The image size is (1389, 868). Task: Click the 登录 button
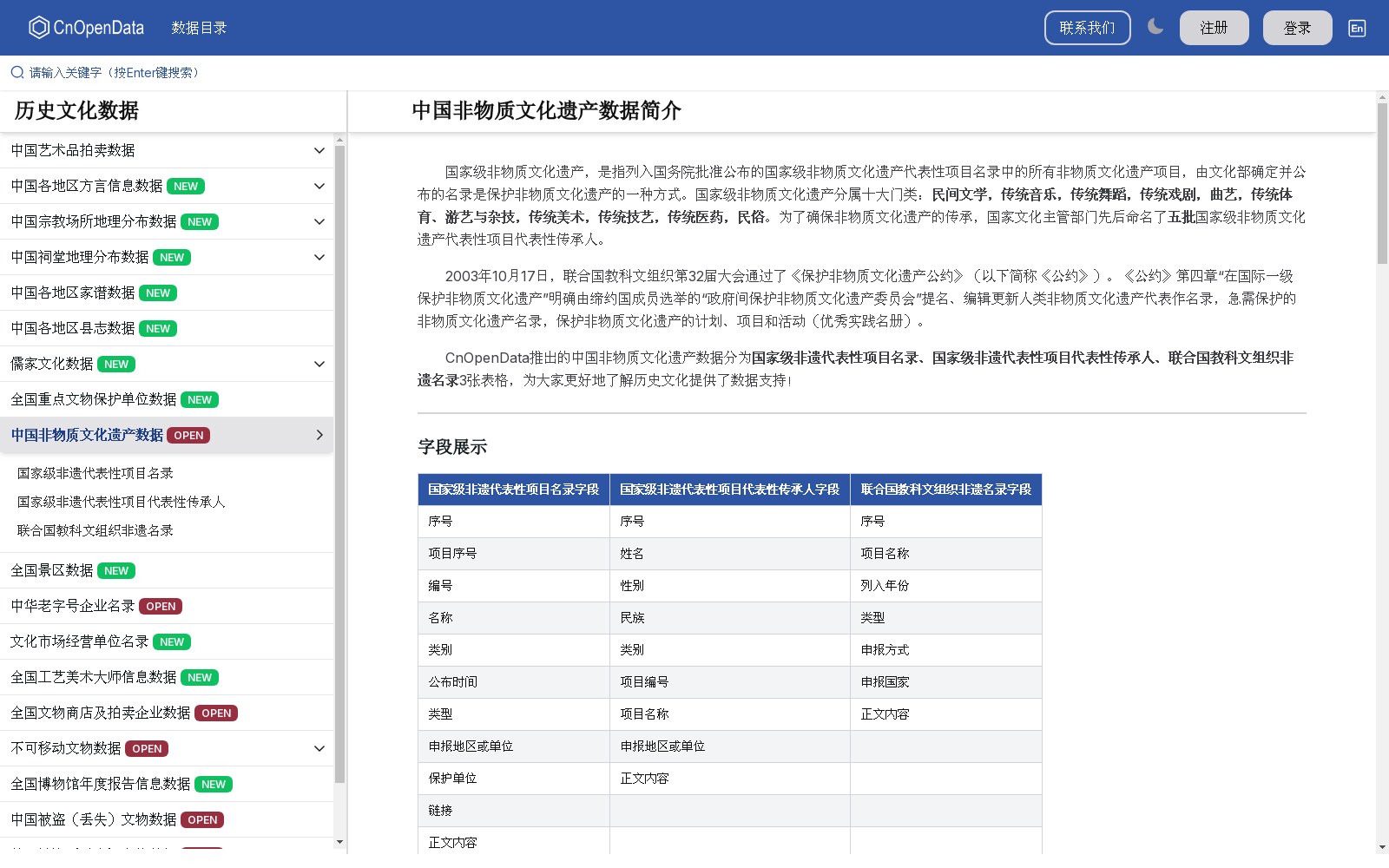pos(1296,27)
